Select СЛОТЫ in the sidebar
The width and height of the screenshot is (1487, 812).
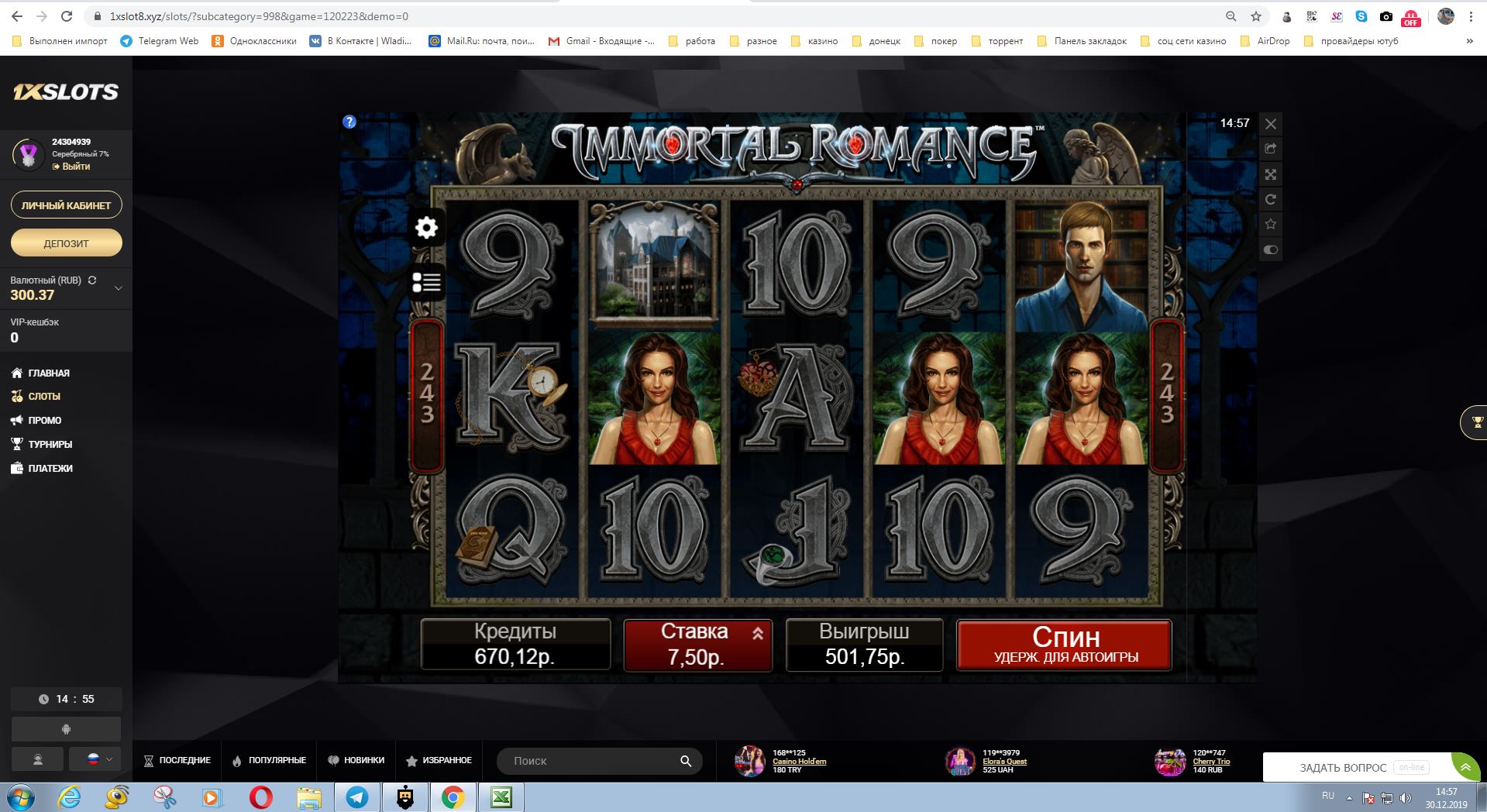(x=36, y=396)
